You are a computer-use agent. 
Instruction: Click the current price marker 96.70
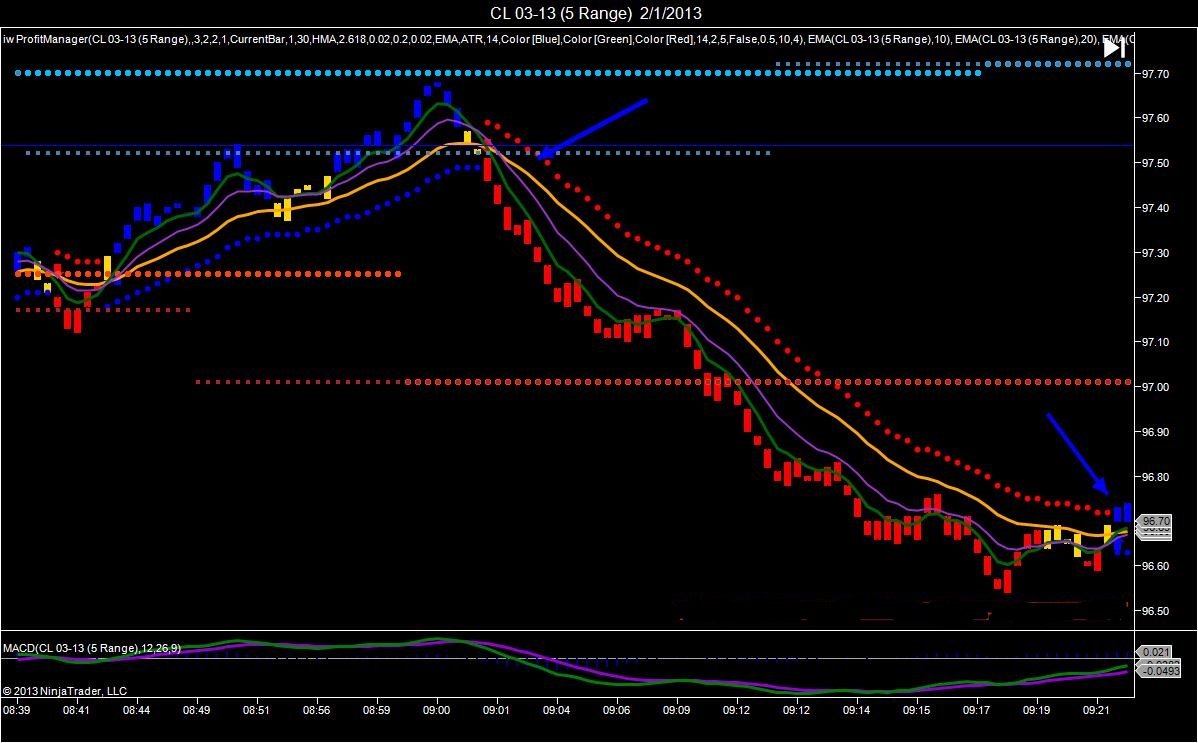pos(1155,521)
